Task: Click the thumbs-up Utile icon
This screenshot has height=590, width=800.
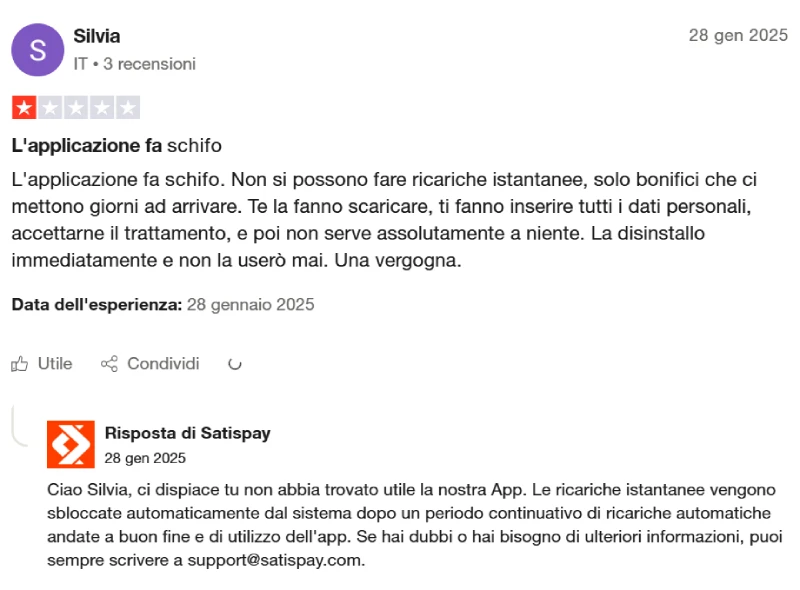Action: click(x=18, y=364)
